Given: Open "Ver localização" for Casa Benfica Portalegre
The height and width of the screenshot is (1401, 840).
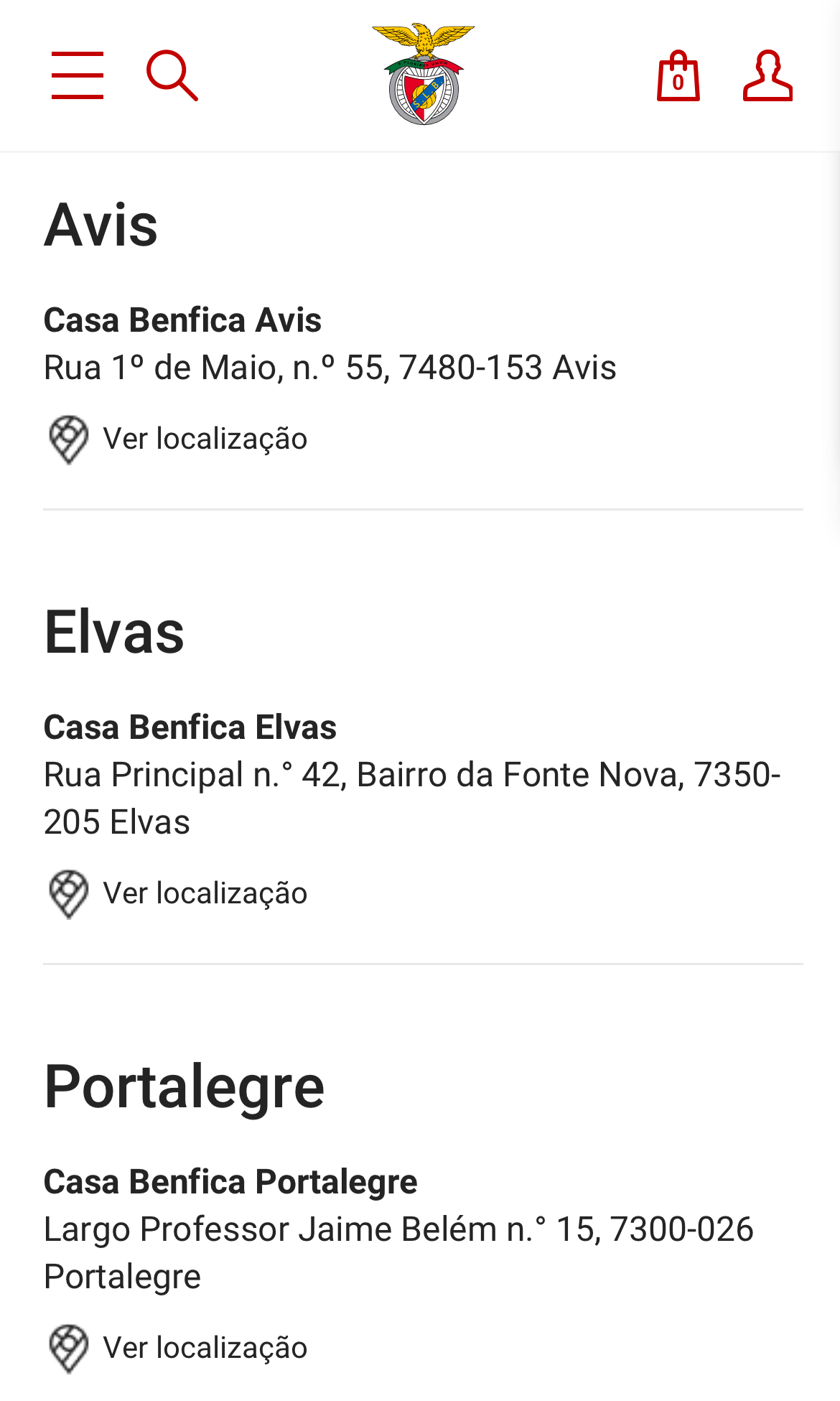Looking at the screenshot, I should (205, 1348).
